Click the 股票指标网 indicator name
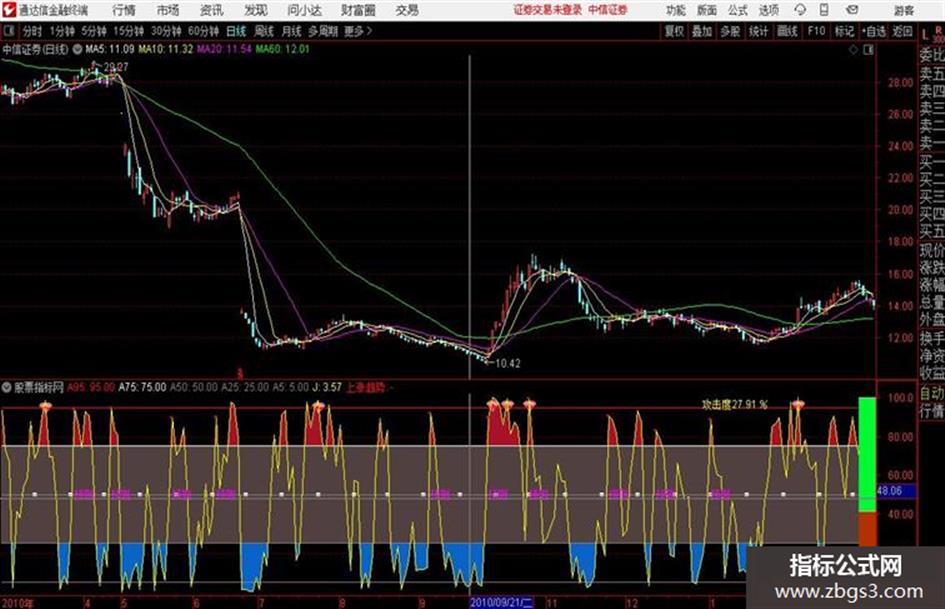Image resolution: width=945 pixels, height=609 pixels. [x=39, y=387]
